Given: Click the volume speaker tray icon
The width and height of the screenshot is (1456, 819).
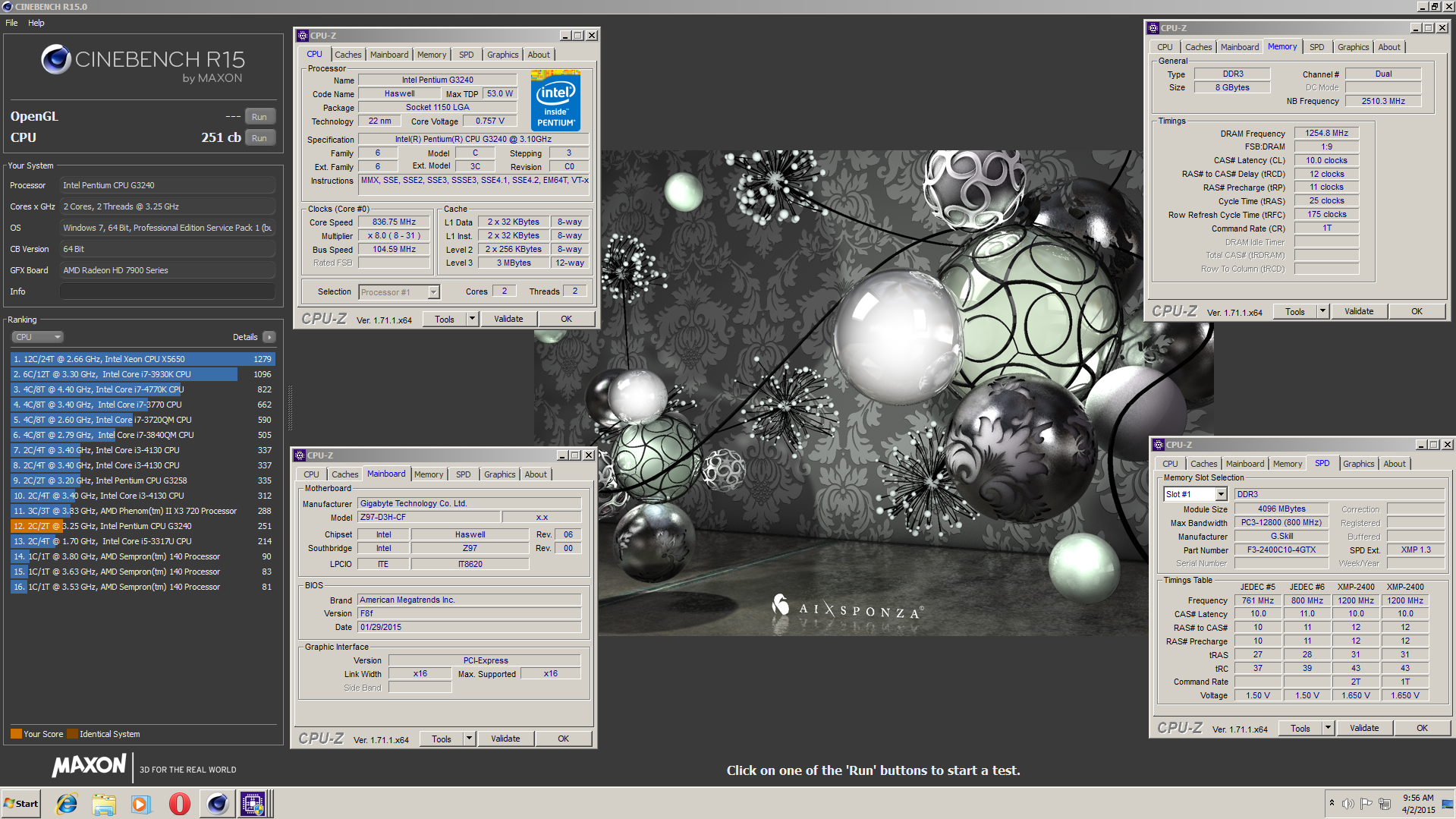Looking at the screenshot, I should (1348, 804).
